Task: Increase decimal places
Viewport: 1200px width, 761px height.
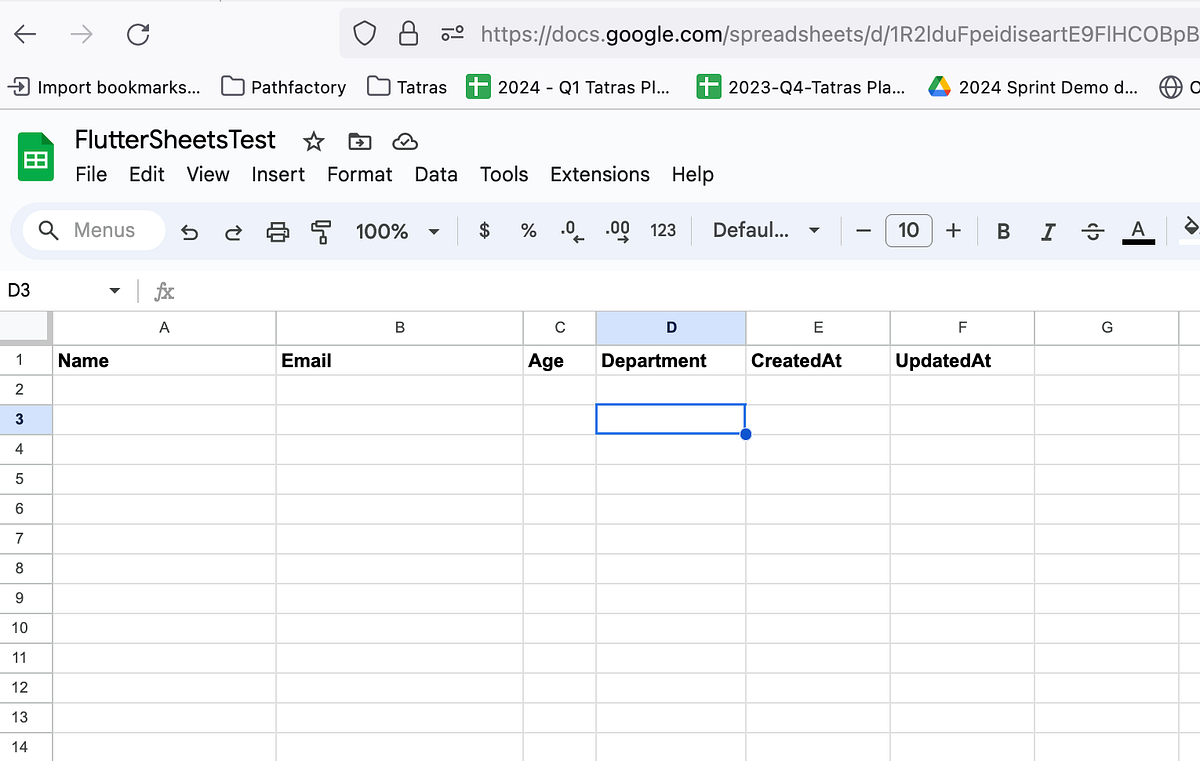Action: [616, 231]
